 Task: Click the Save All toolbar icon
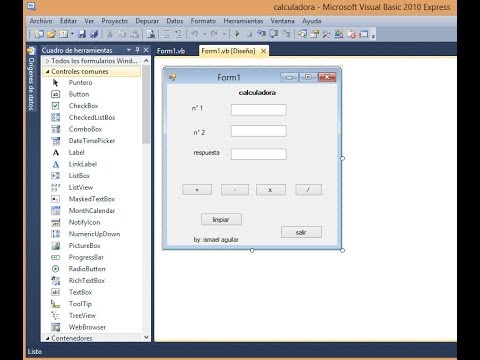coord(94,34)
